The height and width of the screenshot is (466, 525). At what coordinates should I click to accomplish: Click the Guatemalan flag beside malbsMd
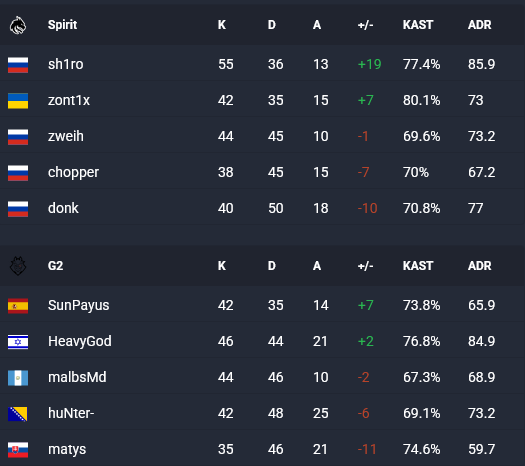18,378
